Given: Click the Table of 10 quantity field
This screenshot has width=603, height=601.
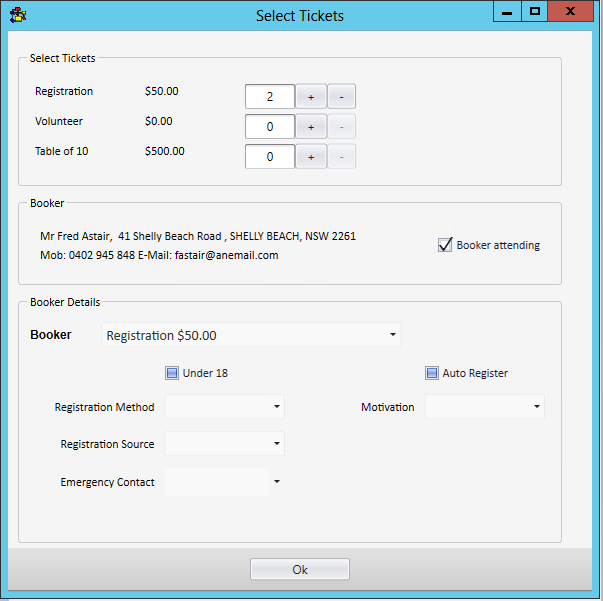Looking at the screenshot, I should tap(270, 157).
